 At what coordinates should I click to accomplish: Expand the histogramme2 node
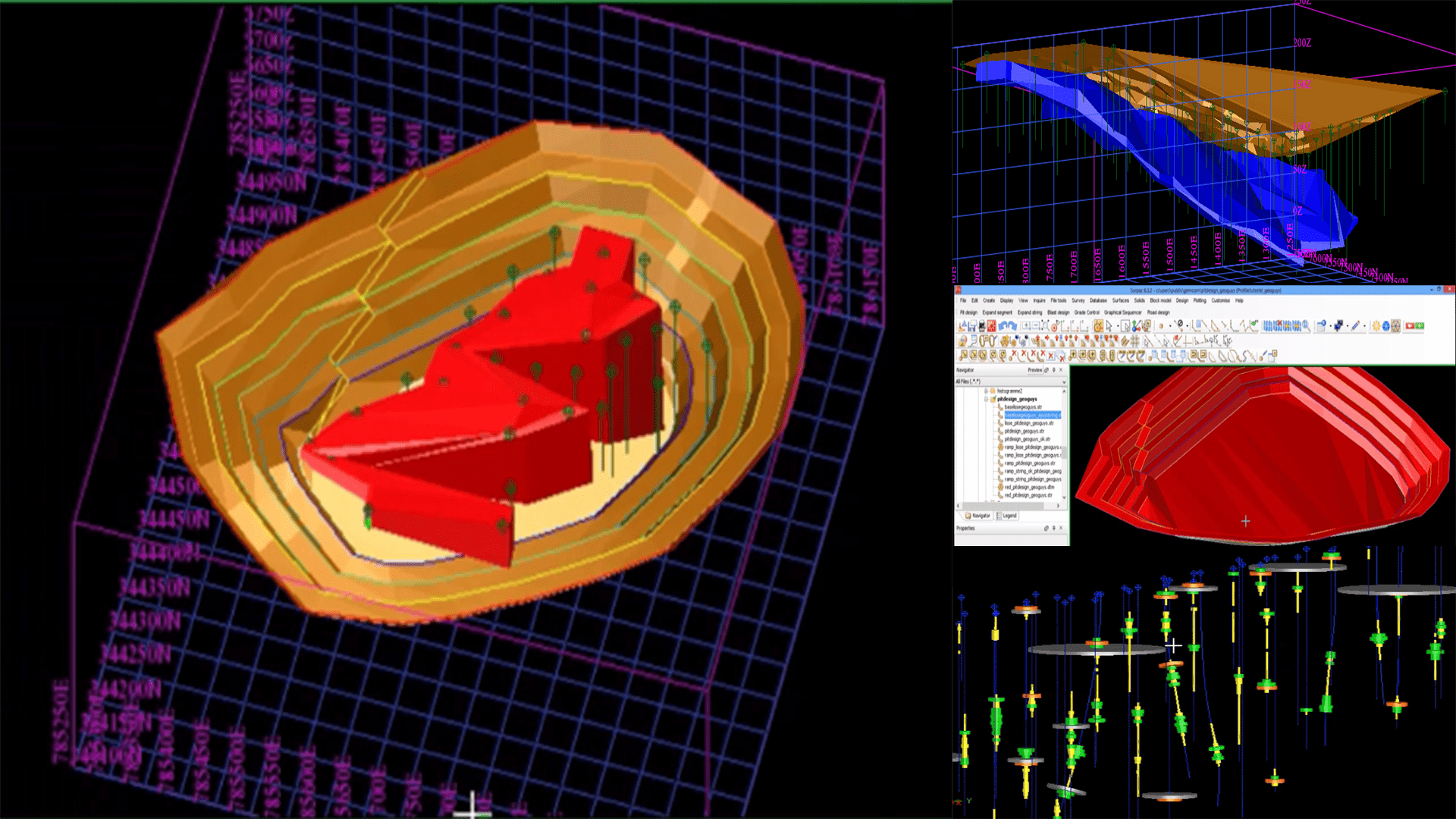point(986,391)
